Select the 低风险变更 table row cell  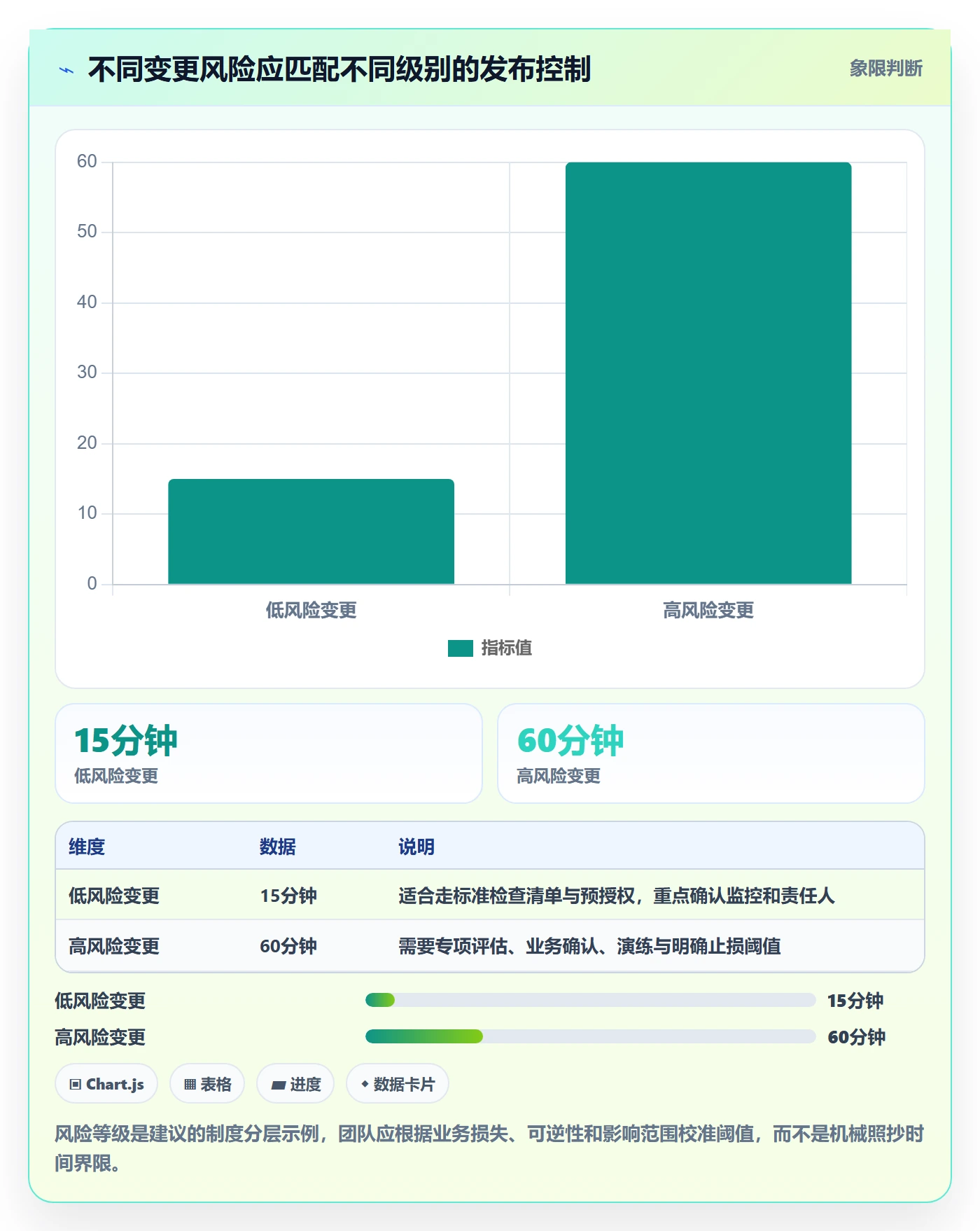(x=114, y=896)
